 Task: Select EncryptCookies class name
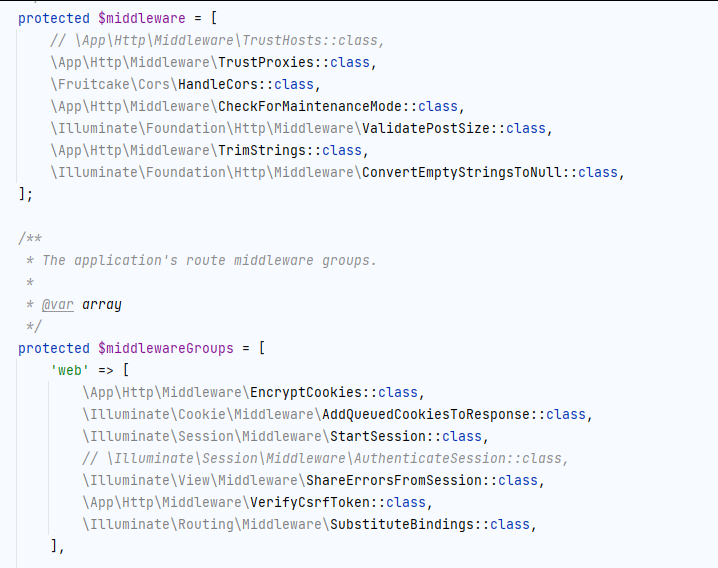306,392
